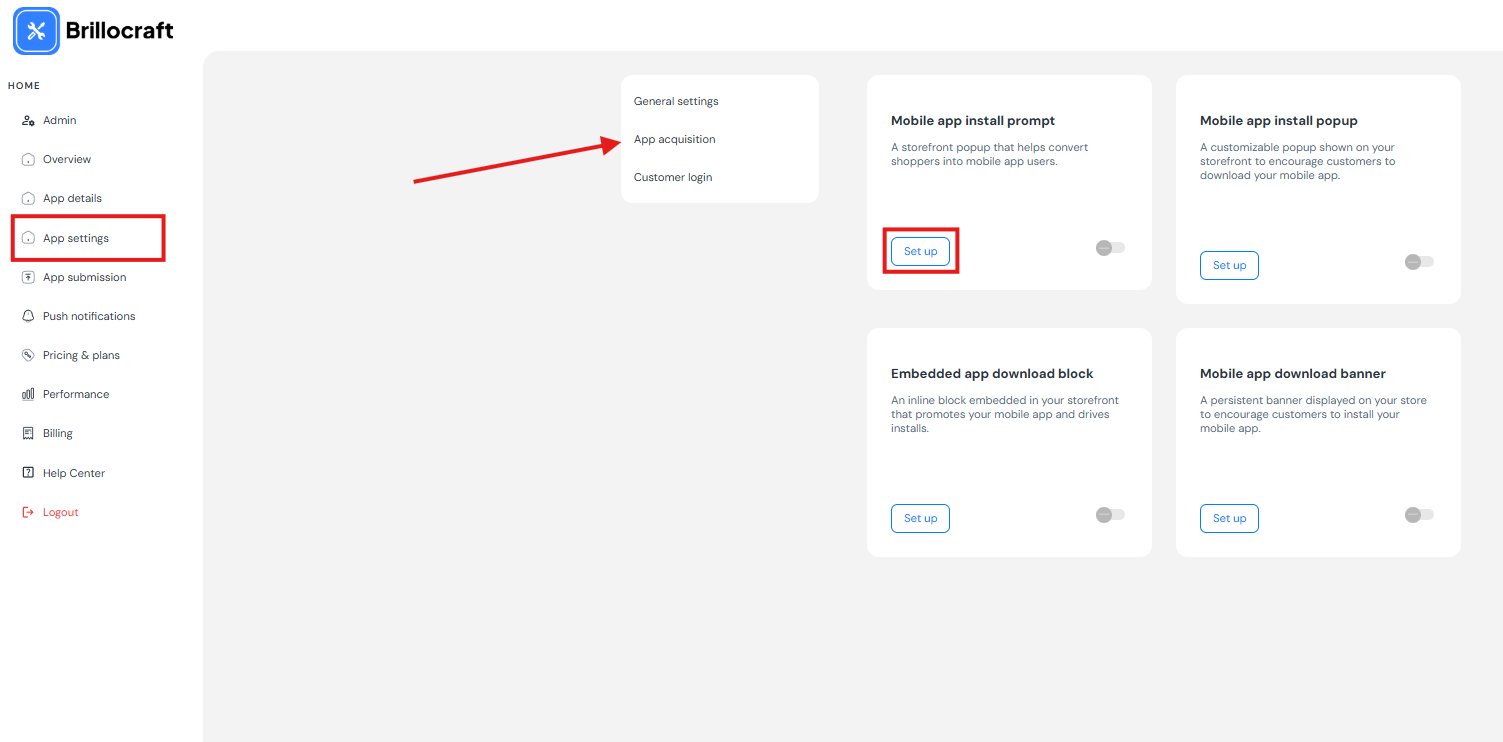Open the General settings tab
The height and width of the screenshot is (742, 1503).
tap(676, 101)
